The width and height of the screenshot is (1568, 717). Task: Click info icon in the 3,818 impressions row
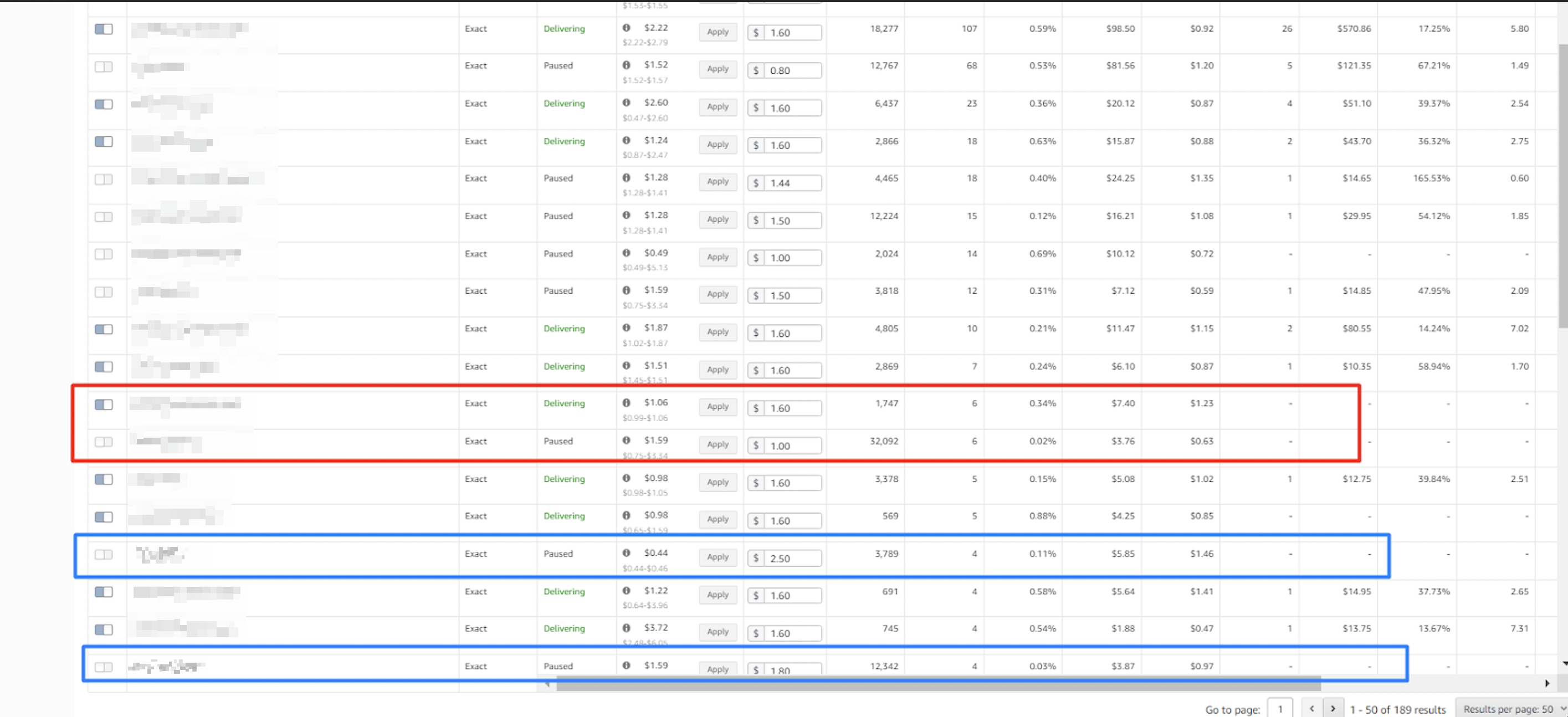tap(626, 290)
